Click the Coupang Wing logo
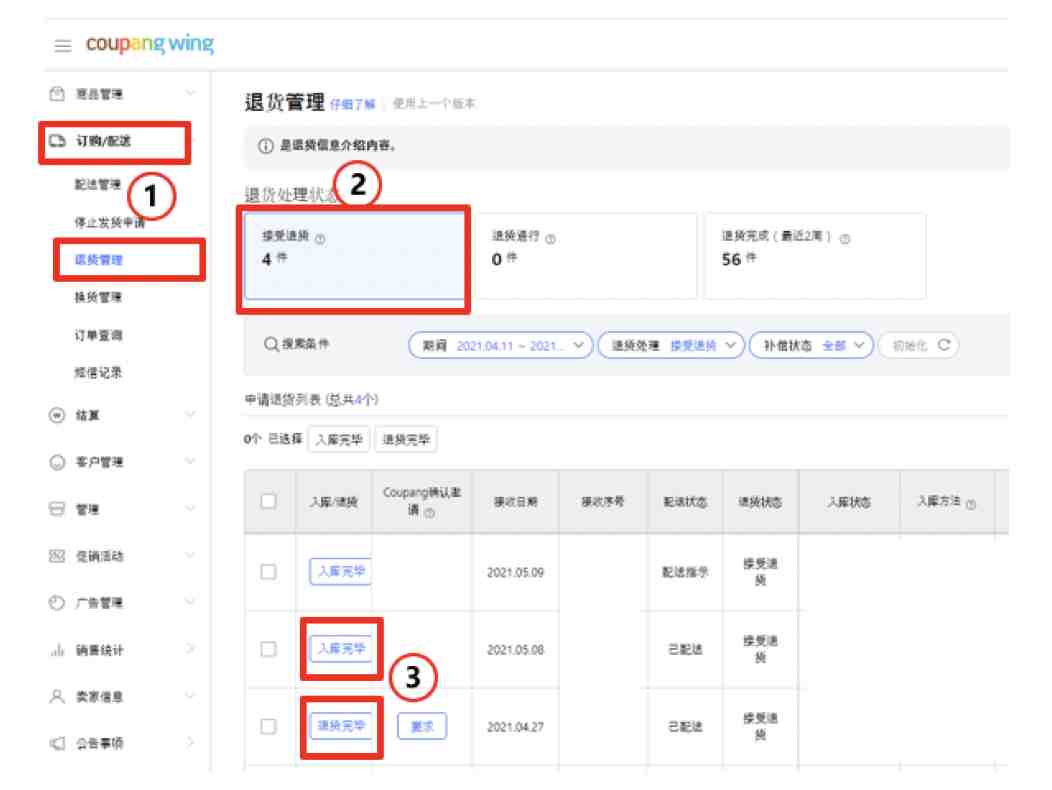This screenshot has height=790, width=1052. point(150,44)
